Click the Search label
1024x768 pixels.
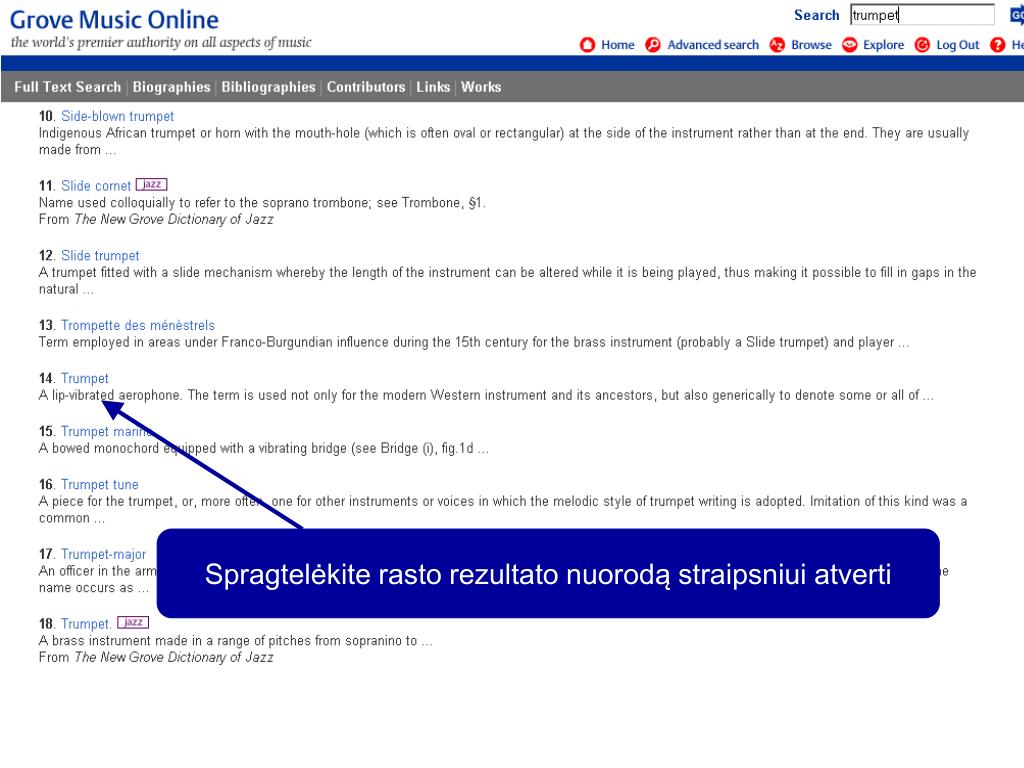click(x=816, y=15)
